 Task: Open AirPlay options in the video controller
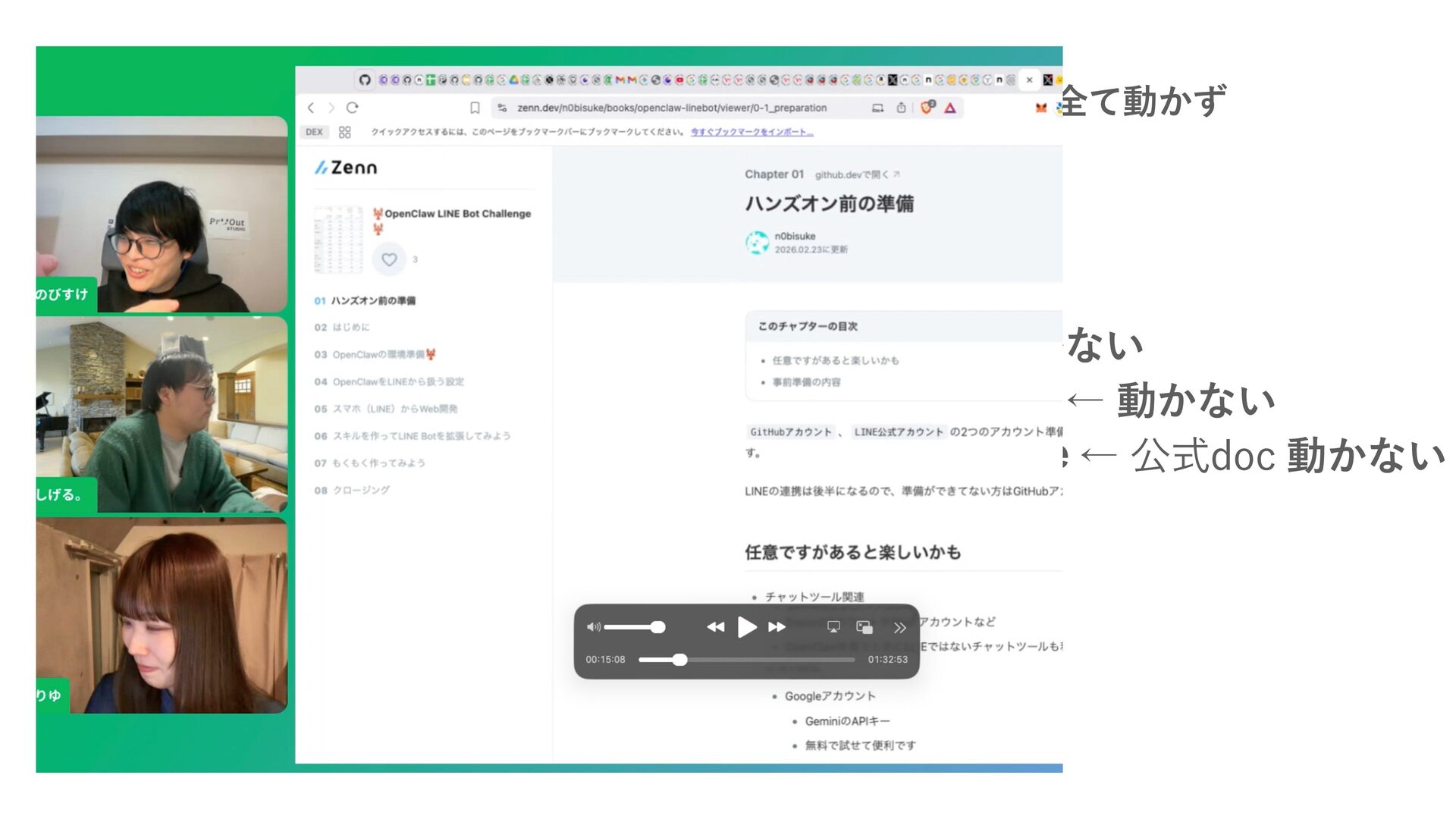pos(833,627)
